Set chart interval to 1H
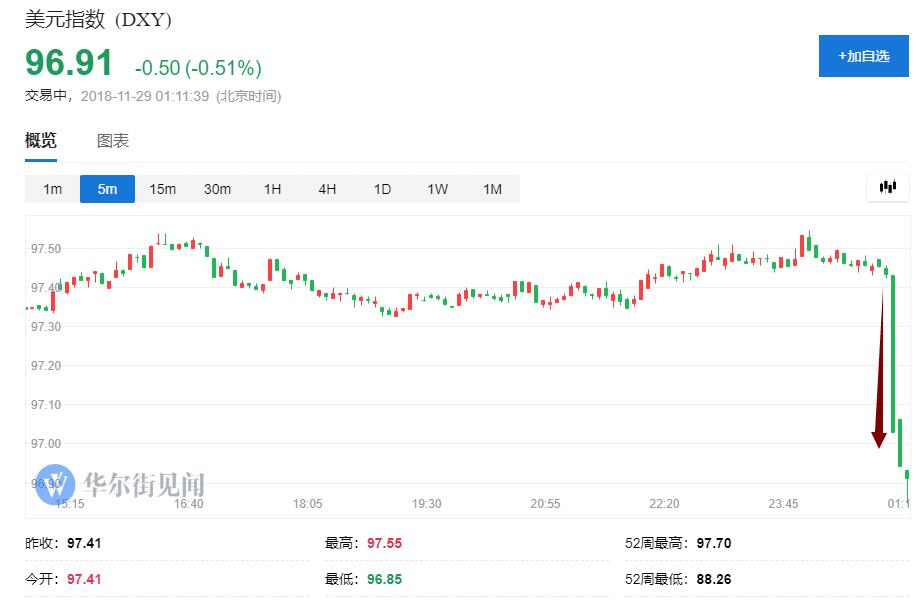 coord(272,189)
